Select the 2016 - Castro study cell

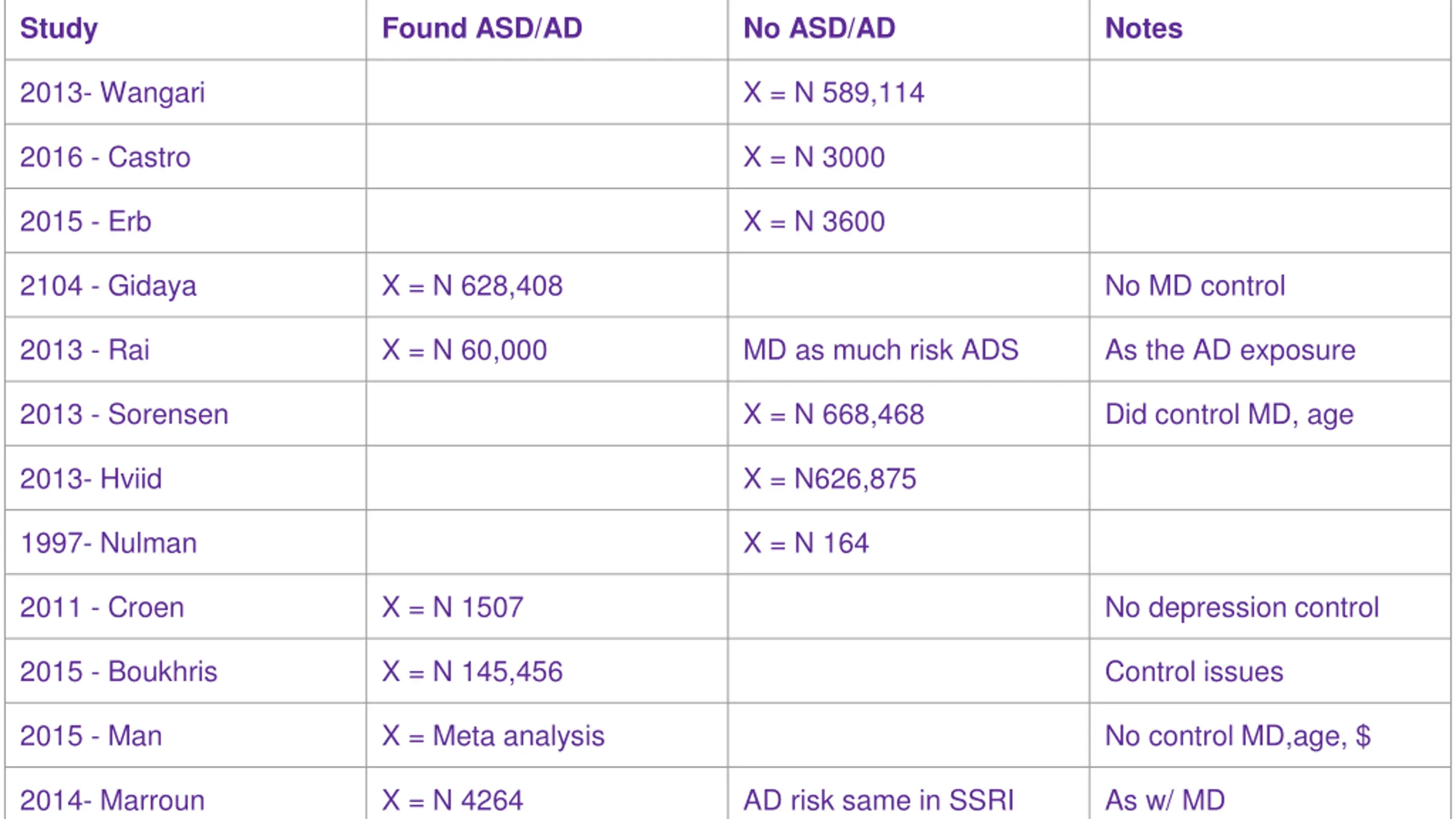105,157
